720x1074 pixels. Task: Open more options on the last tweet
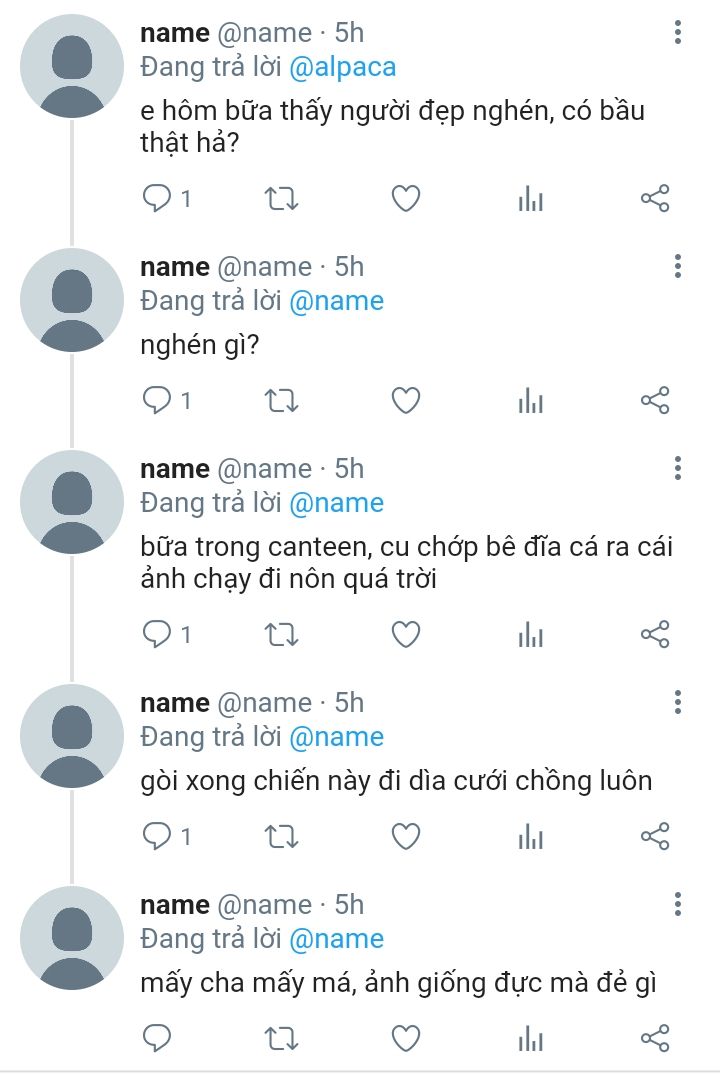click(x=678, y=905)
